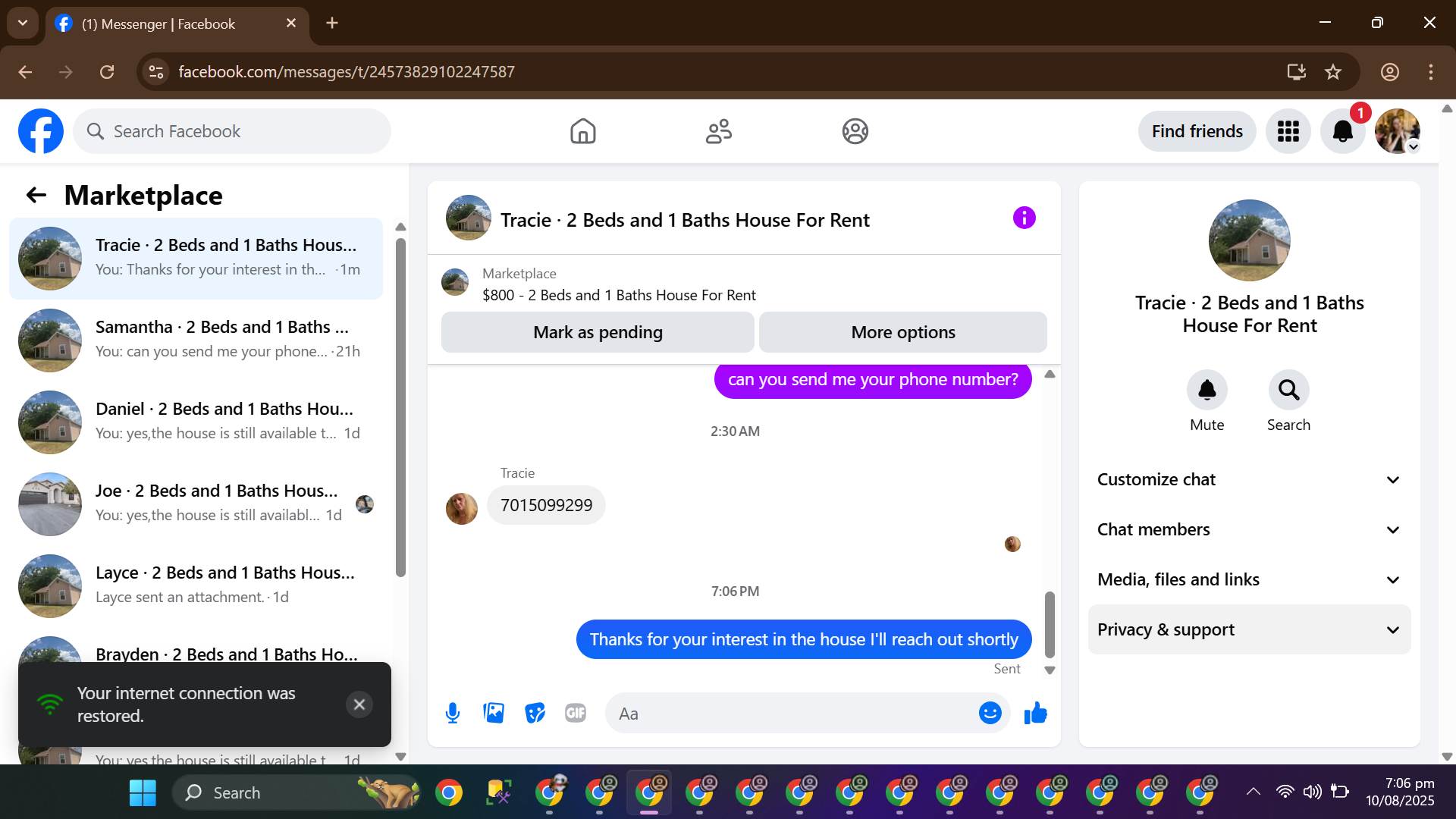This screenshot has width=1456, height=819.
Task: Go back from Marketplace with arrow
Action: [36, 196]
